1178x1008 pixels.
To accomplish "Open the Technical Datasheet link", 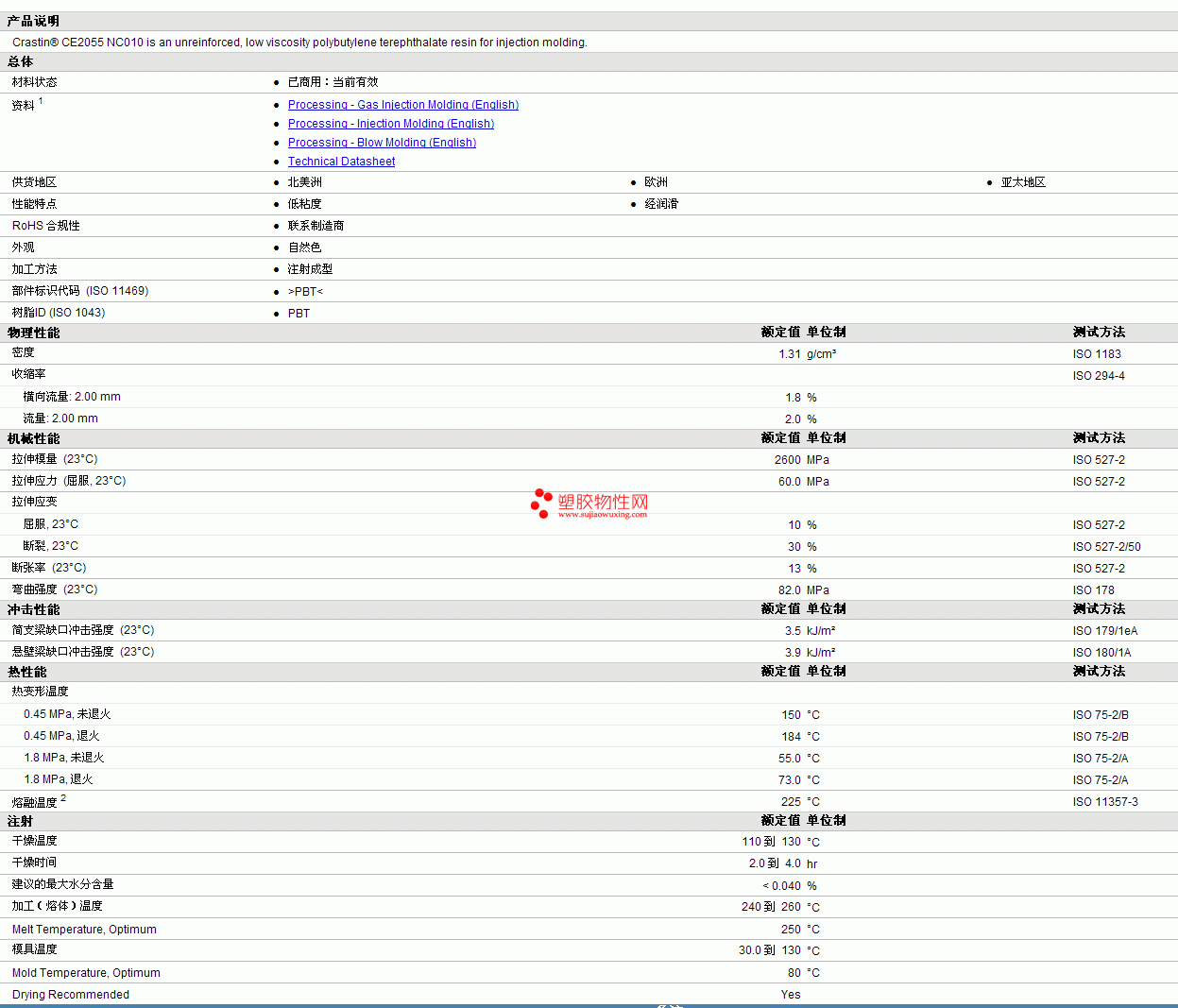I will (x=341, y=162).
